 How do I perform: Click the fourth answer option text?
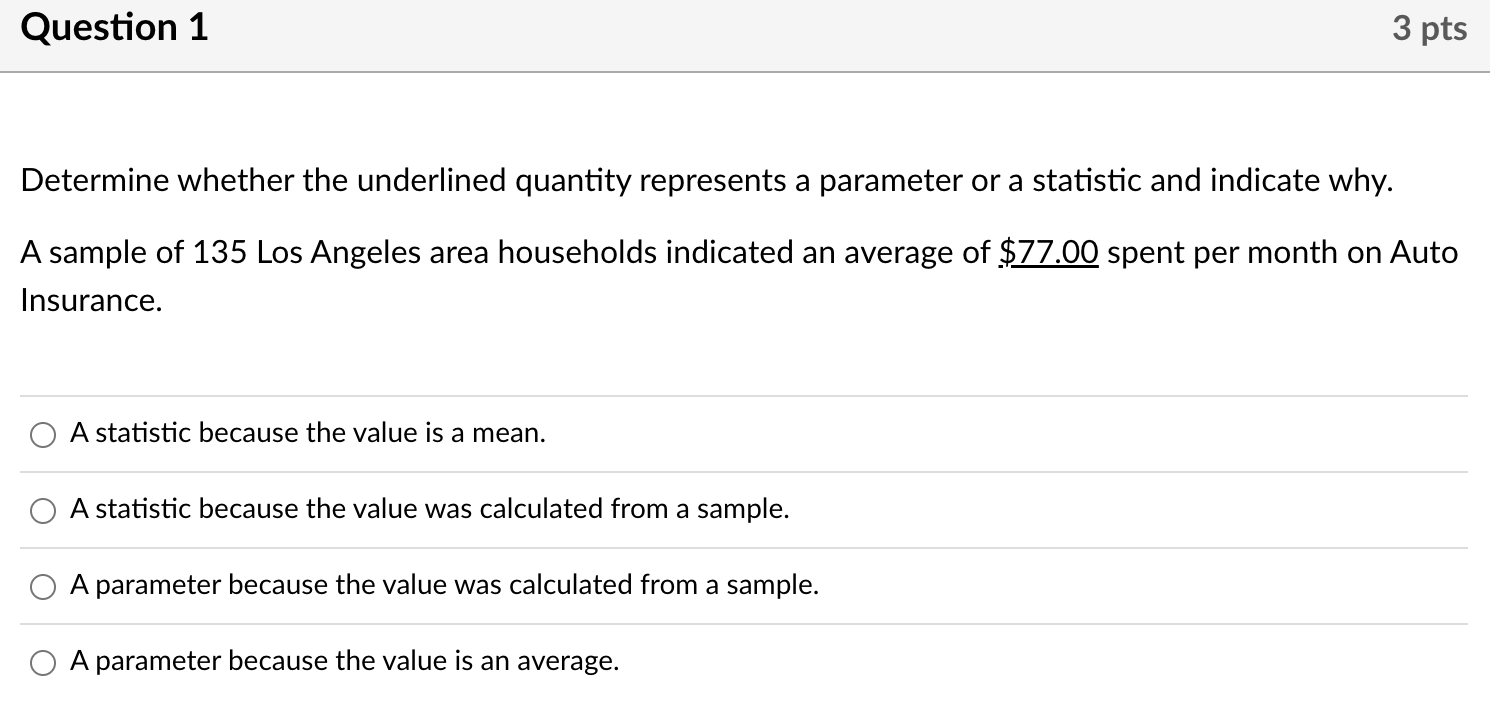point(343,661)
